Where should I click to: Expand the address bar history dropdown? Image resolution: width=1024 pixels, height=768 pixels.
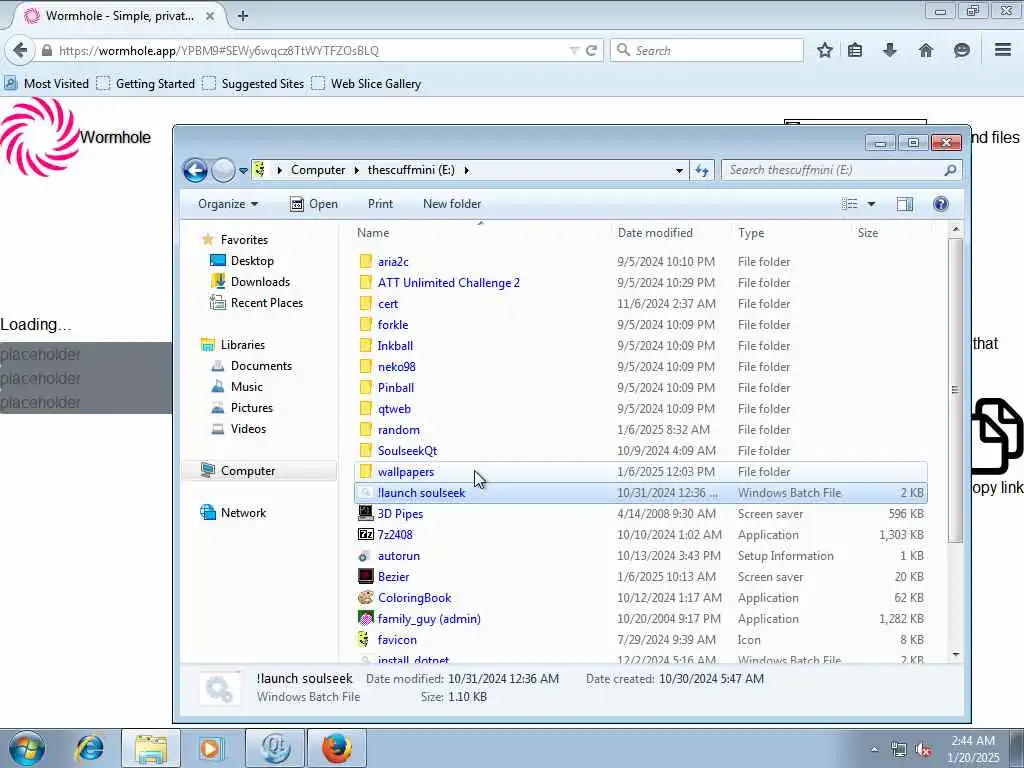click(x=679, y=170)
